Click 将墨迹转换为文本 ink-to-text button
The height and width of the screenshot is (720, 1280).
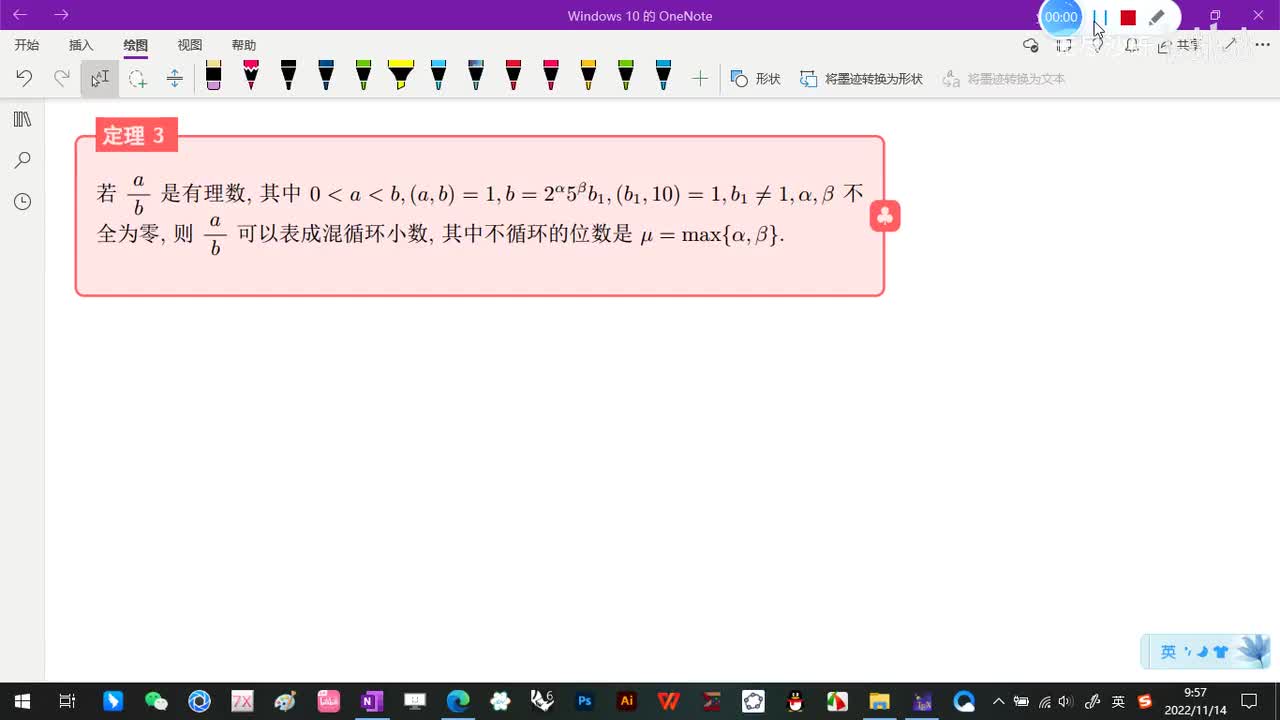coord(1004,78)
